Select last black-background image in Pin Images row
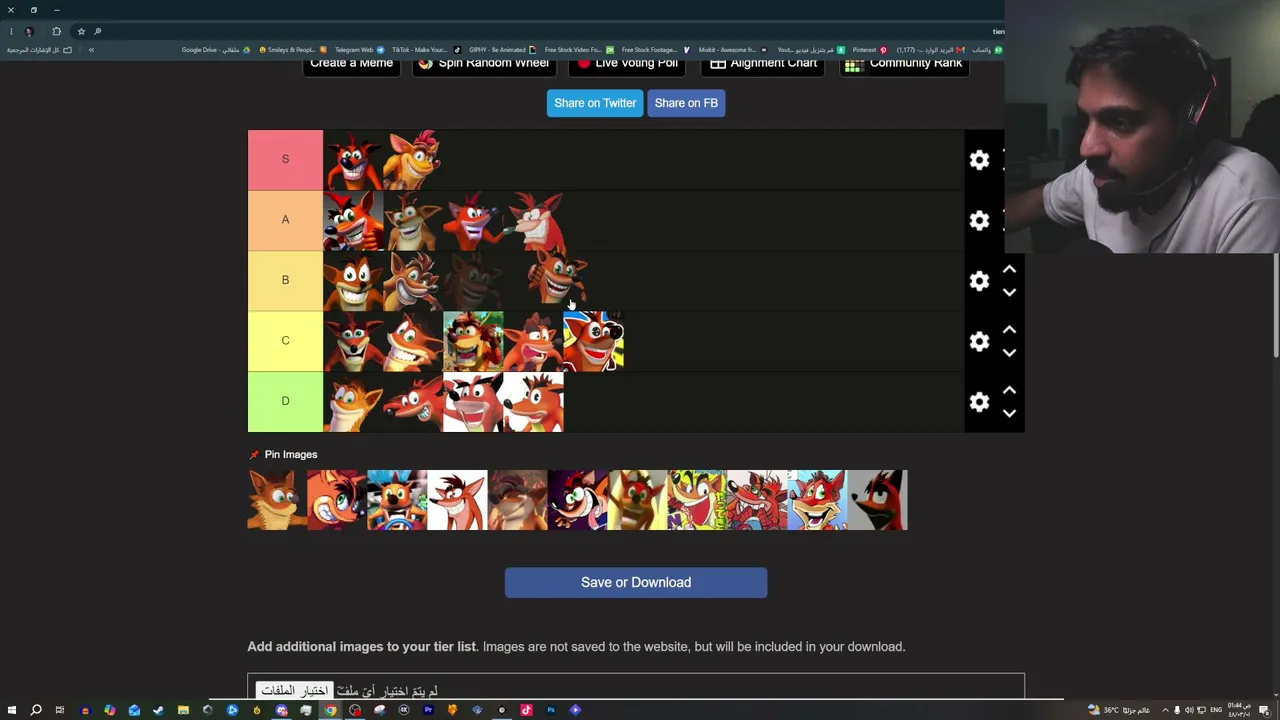The height and width of the screenshot is (720, 1280). click(x=877, y=500)
